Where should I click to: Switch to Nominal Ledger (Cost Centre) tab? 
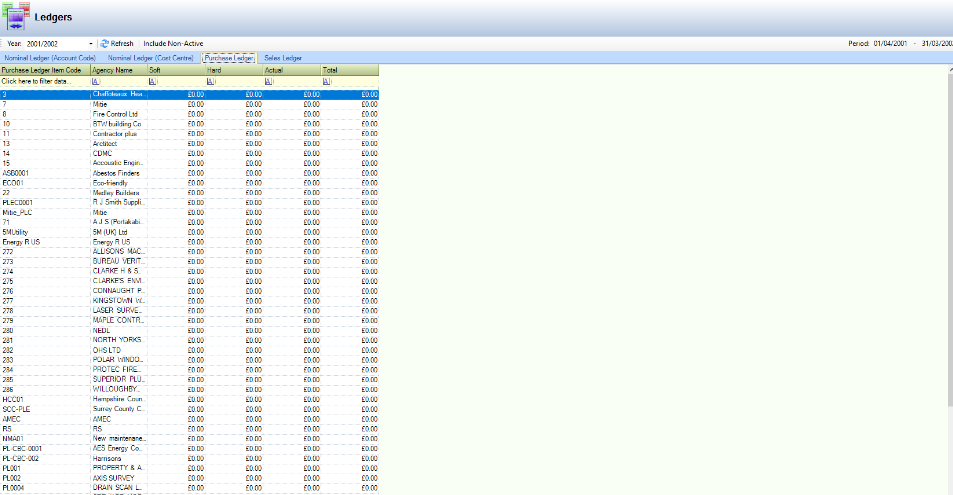[150, 58]
